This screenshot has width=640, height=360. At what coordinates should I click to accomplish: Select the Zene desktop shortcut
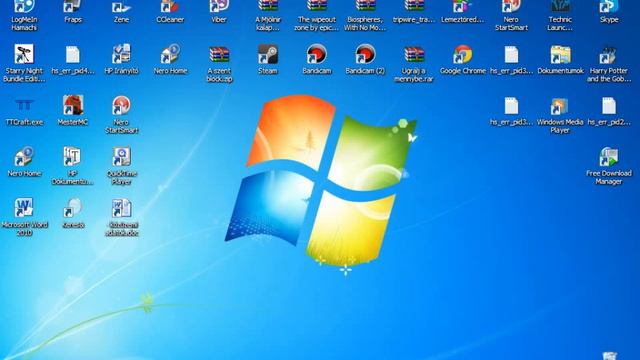(121, 11)
